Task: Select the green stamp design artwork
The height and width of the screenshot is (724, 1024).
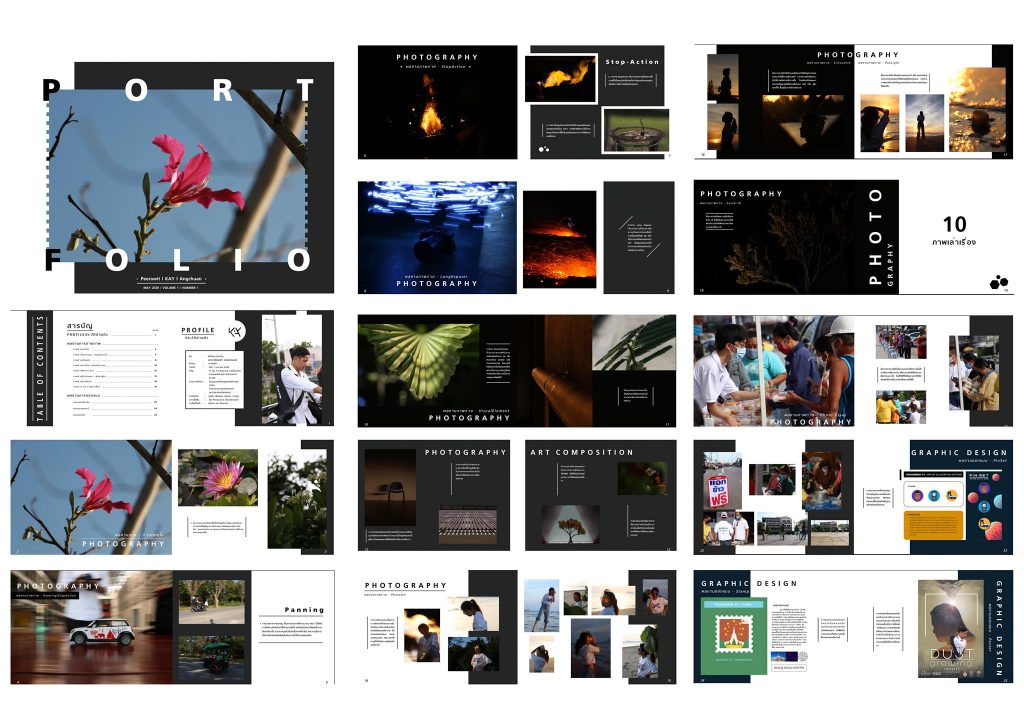Action: [x=739, y=635]
